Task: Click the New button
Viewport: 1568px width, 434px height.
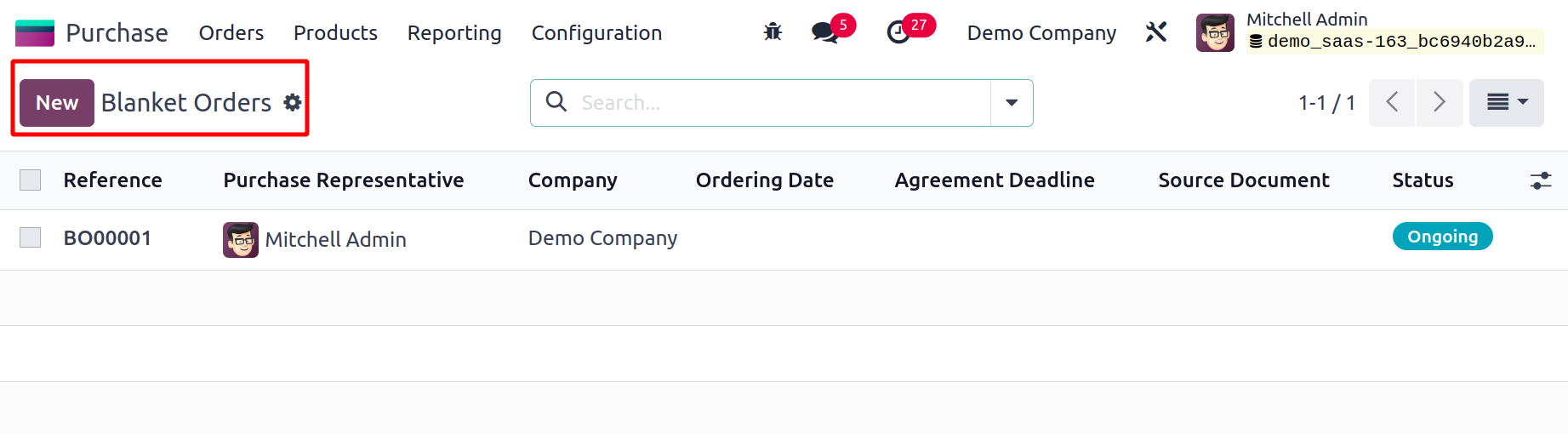Action: click(57, 103)
